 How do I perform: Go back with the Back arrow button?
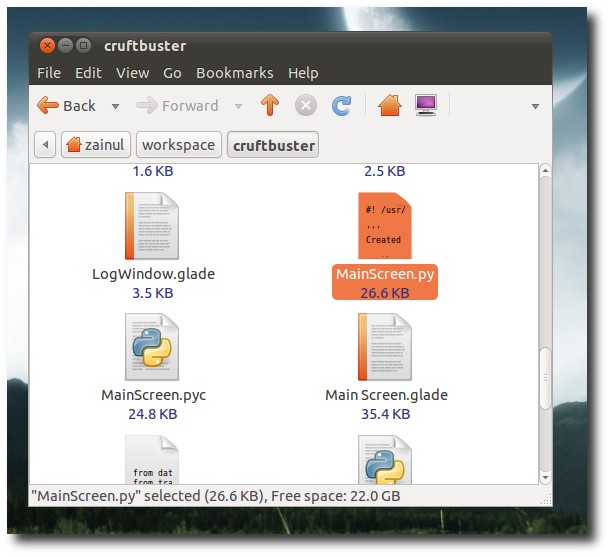point(67,106)
